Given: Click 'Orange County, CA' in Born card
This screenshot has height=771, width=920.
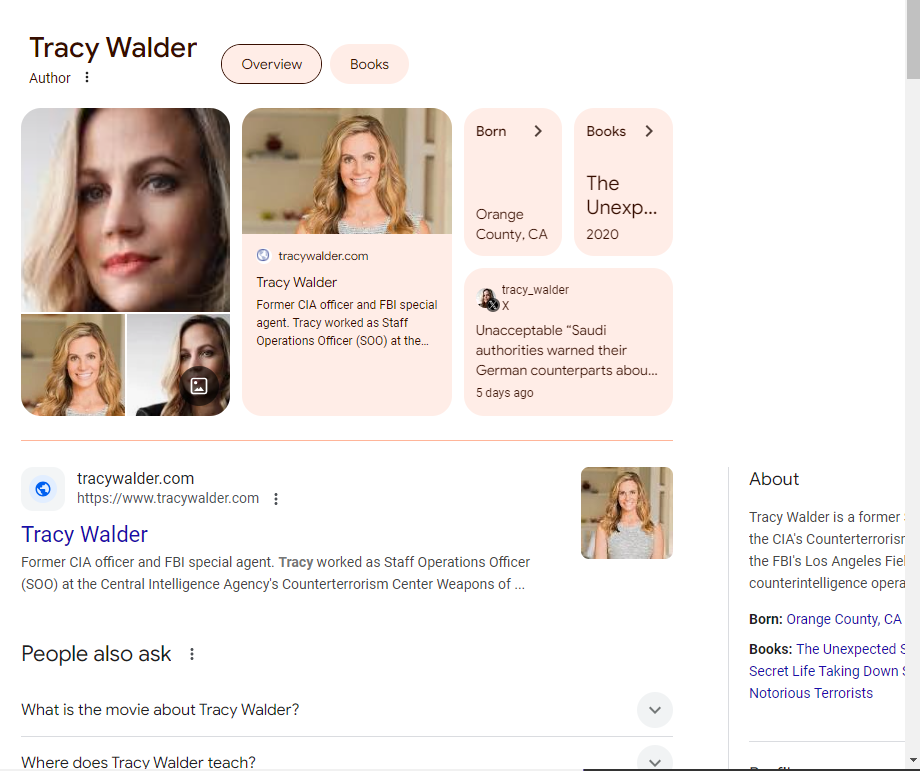Looking at the screenshot, I should click(x=512, y=224).
